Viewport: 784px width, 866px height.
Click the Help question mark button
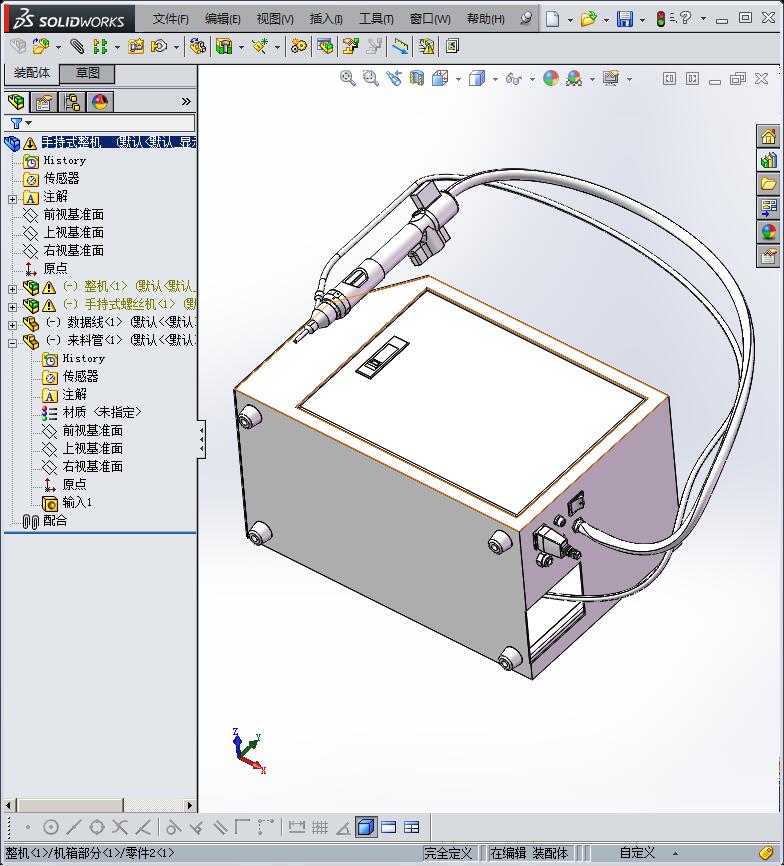[685, 18]
